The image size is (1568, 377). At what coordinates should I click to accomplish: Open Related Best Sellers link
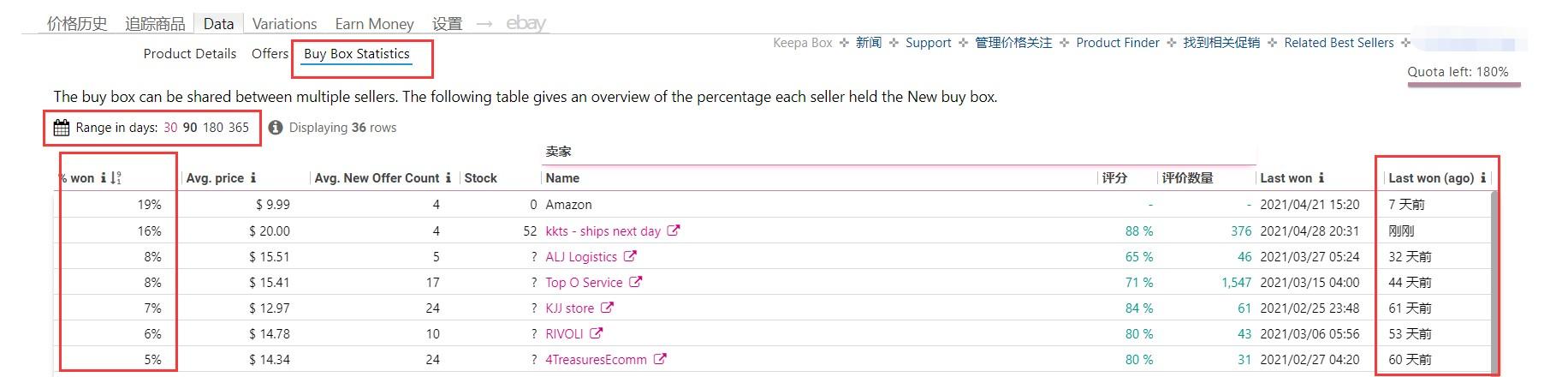tap(1339, 43)
